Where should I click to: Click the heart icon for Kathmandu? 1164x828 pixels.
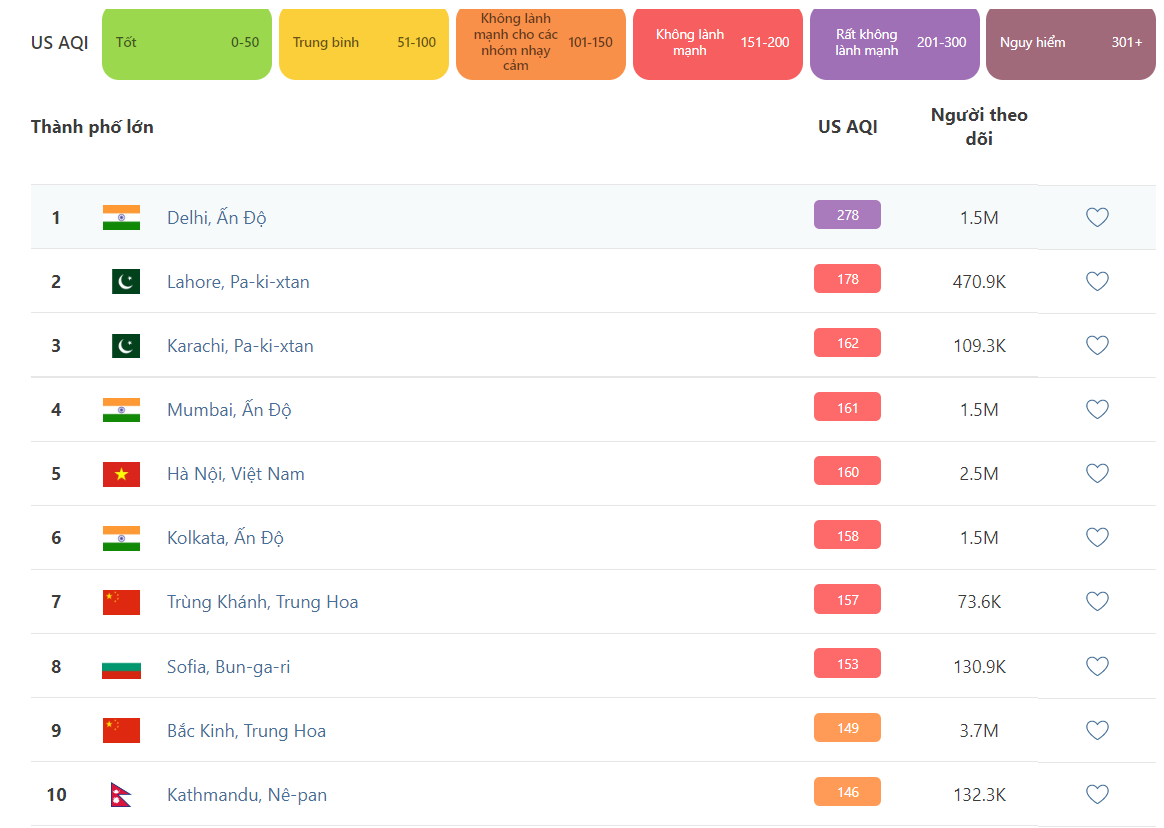(1097, 794)
